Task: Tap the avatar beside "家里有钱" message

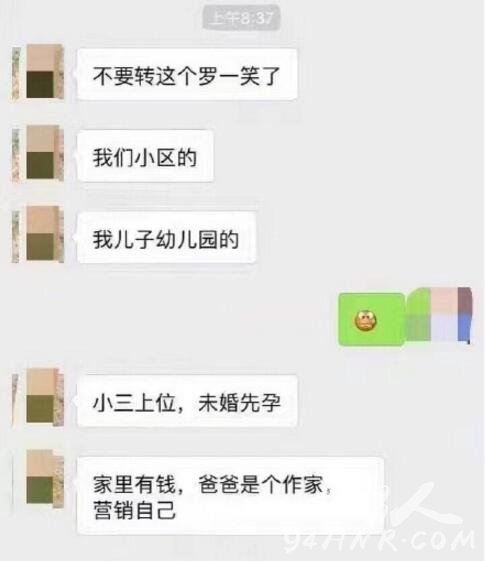Action: point(39,478)
